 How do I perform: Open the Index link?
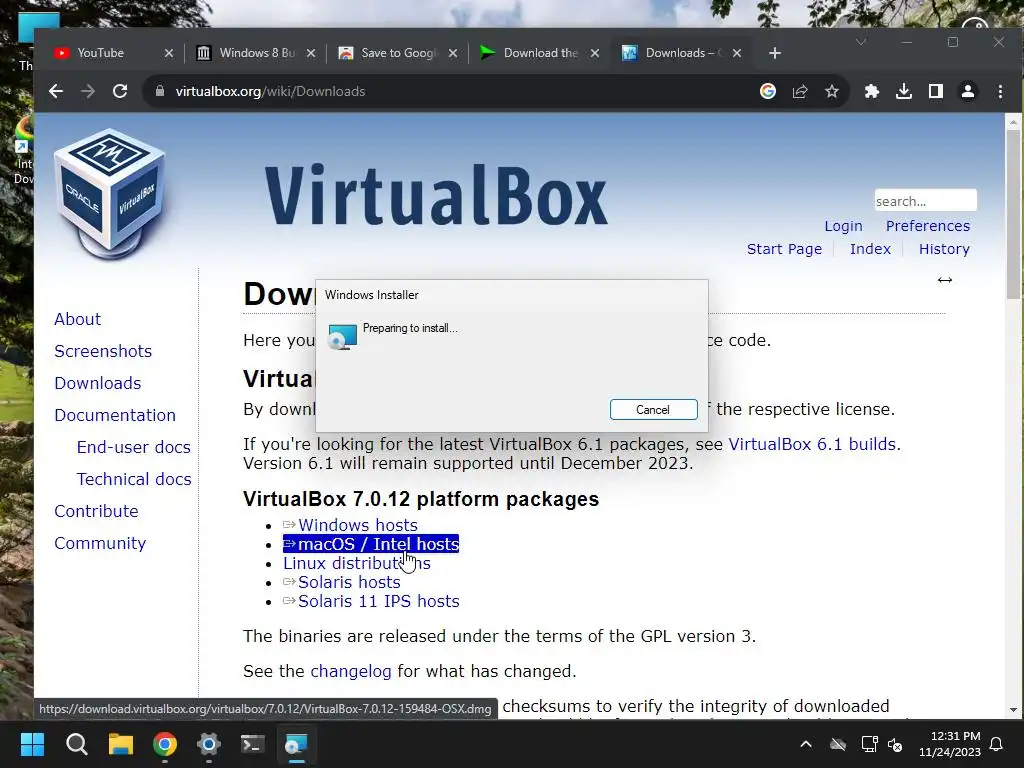(870, 249)
